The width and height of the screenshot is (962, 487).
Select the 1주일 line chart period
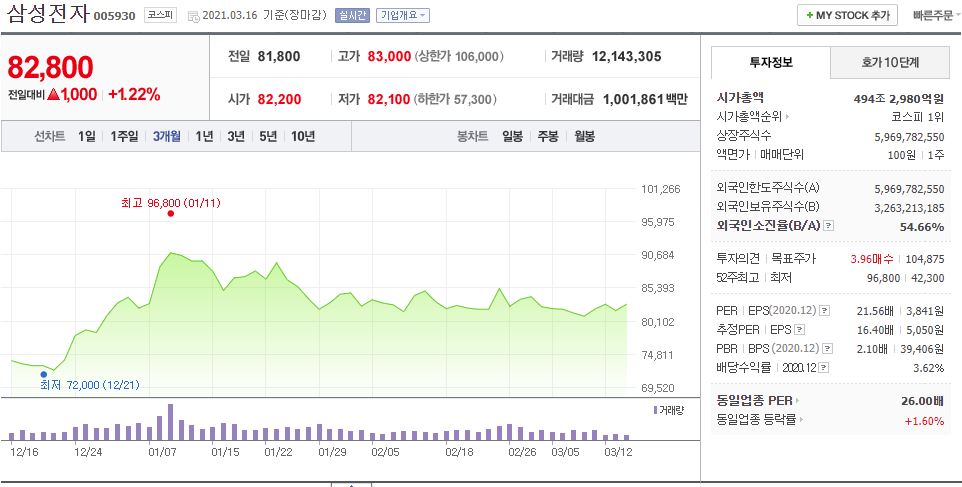click(x=125, y=136)
